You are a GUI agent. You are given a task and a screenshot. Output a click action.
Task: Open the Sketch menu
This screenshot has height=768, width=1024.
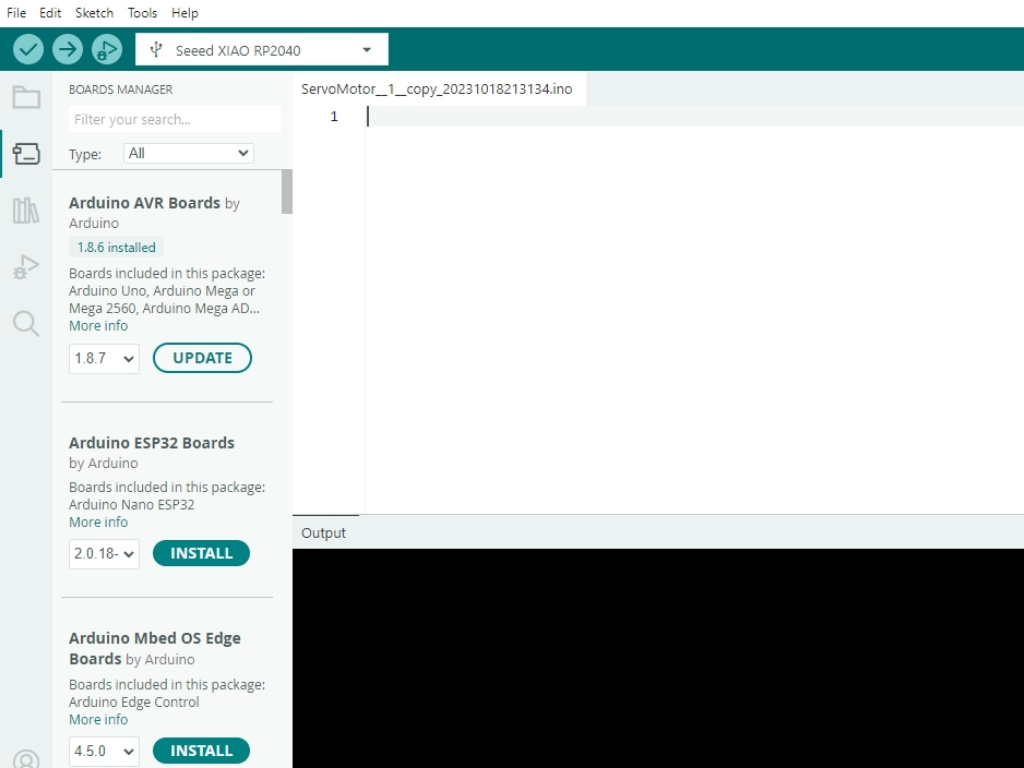[x=94, y=13]
